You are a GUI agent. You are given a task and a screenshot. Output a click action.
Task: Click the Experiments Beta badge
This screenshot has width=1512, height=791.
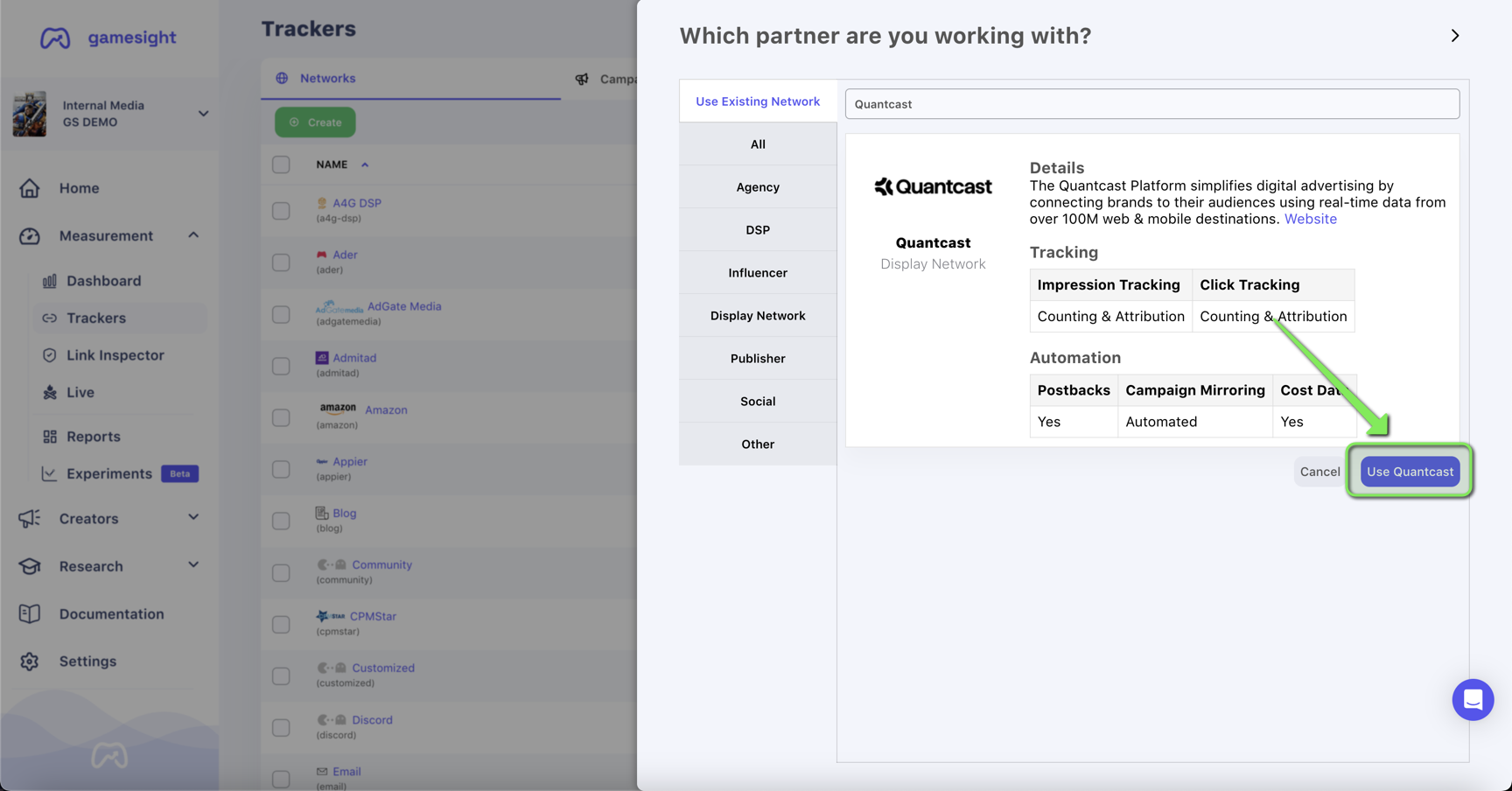[x=180, y=473]
